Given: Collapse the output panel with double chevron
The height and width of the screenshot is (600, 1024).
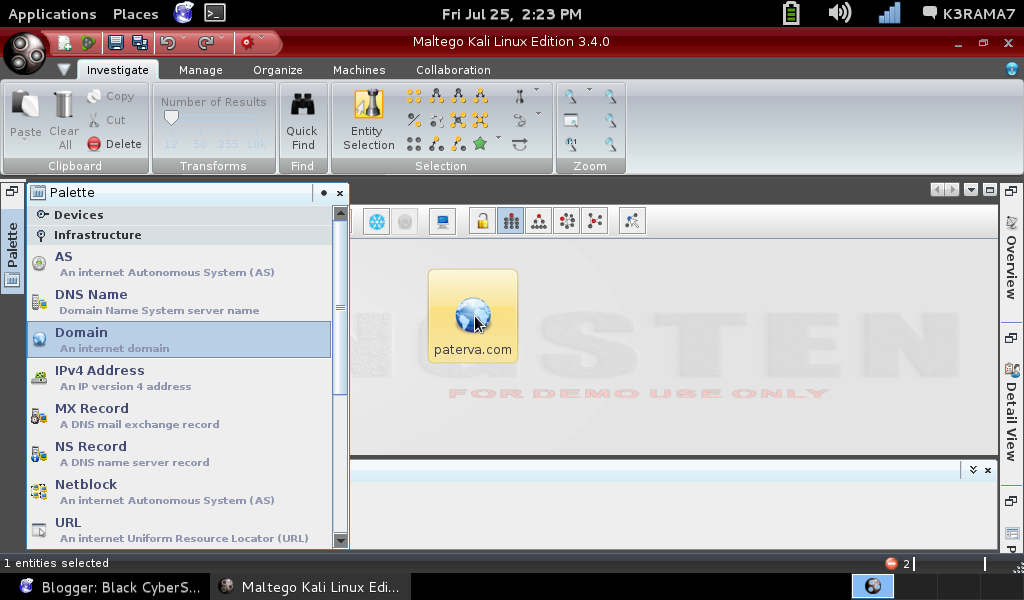Looking at the screenshot, I should tap(973, 470).
